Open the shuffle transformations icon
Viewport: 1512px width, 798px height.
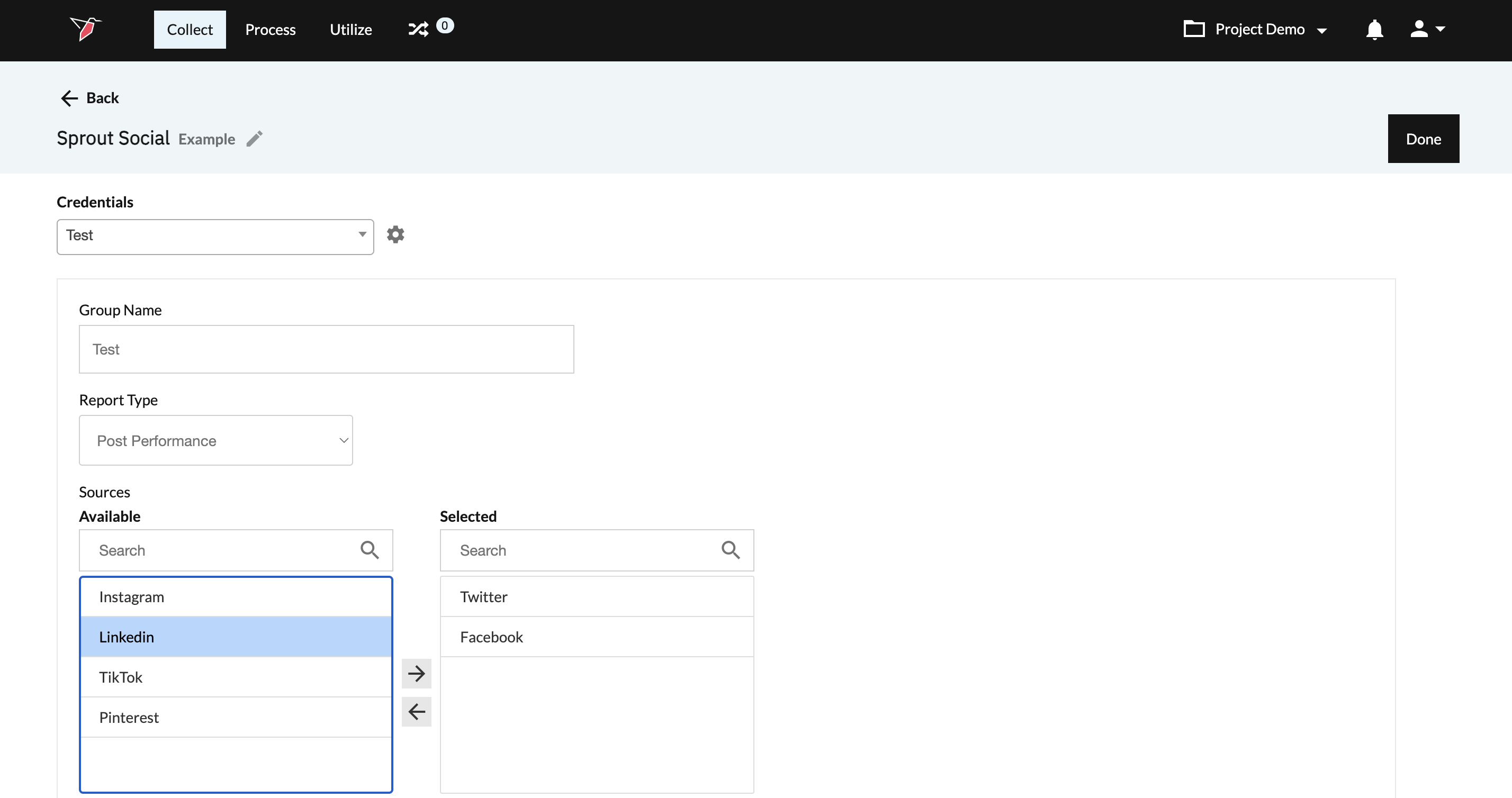point(418,29)
